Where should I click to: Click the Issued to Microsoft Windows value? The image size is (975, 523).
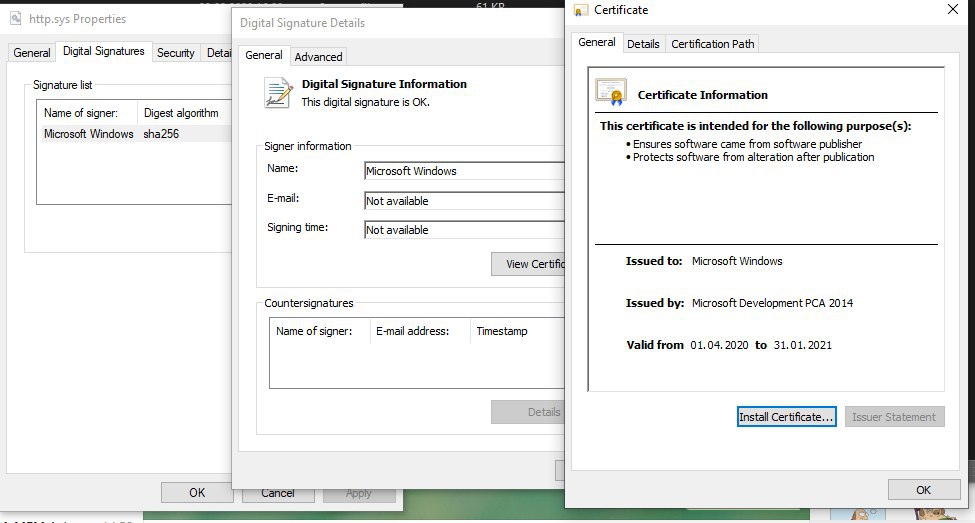coord(737,261)
